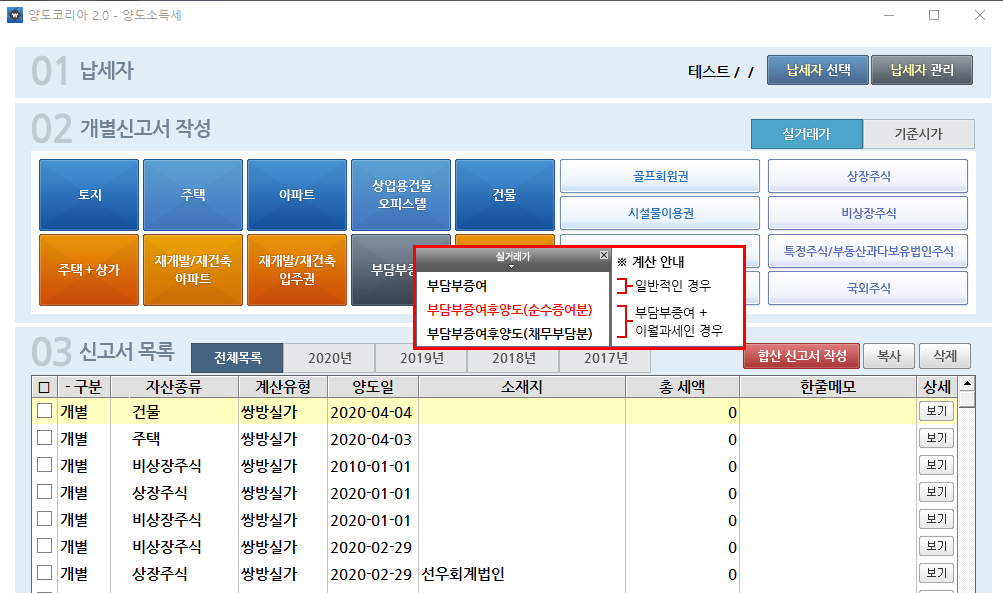Click the 2020-04-04 date cell
1003x593 pixels.
pyautogui.click(x=371, y=413)
